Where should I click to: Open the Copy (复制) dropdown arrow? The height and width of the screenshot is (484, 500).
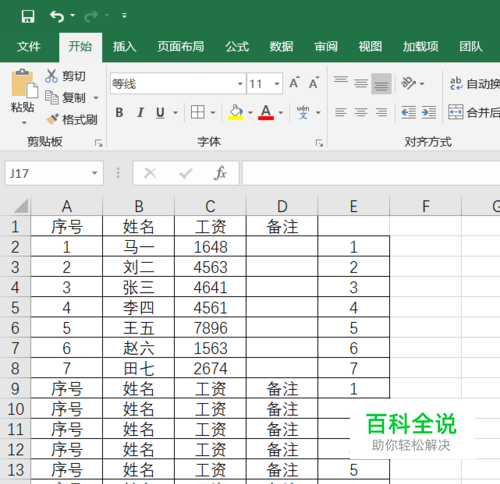(x=96, y=98)
